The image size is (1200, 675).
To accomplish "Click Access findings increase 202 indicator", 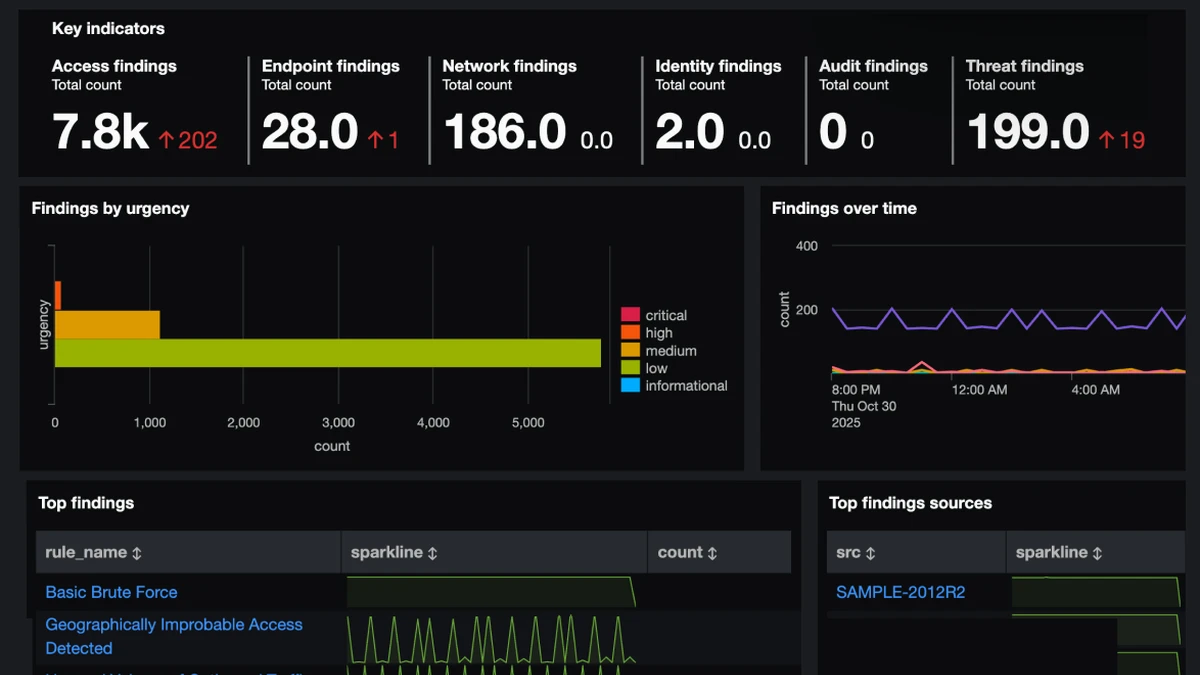I will coord(187,140).
